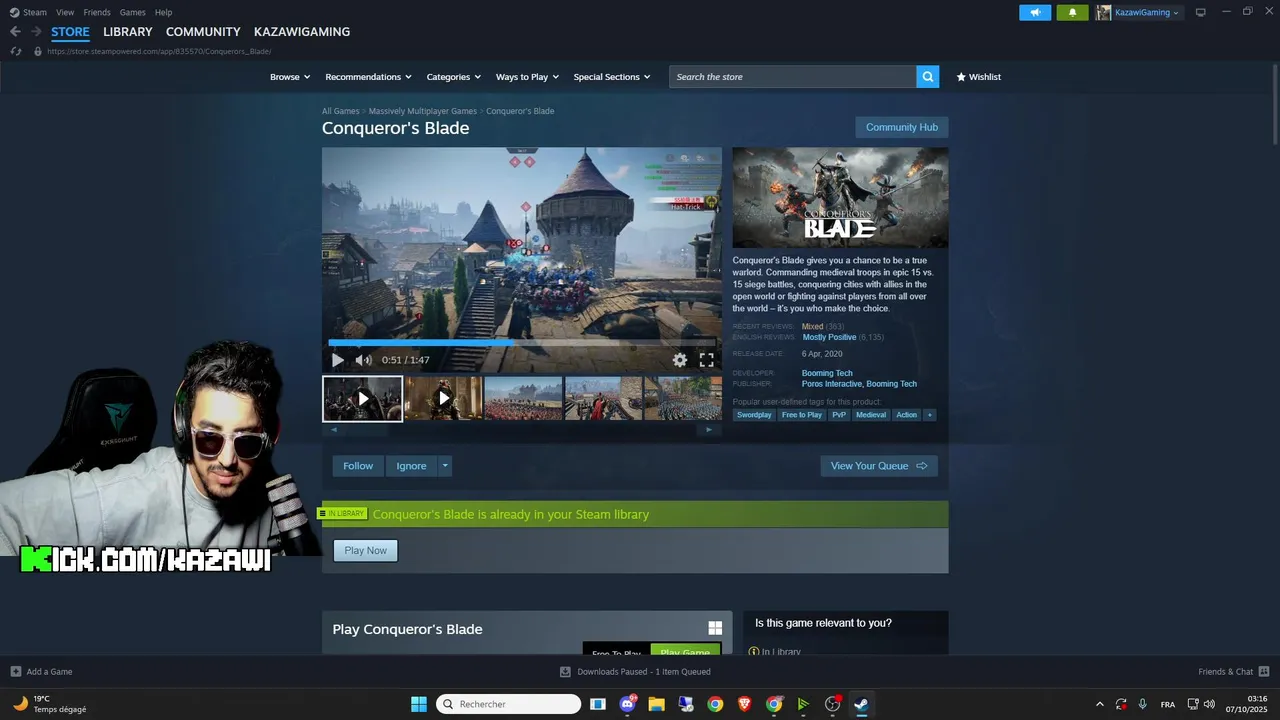Open the Wishlist link
The width and height of the screenshot is (1280, 720).
coord(978,77)
